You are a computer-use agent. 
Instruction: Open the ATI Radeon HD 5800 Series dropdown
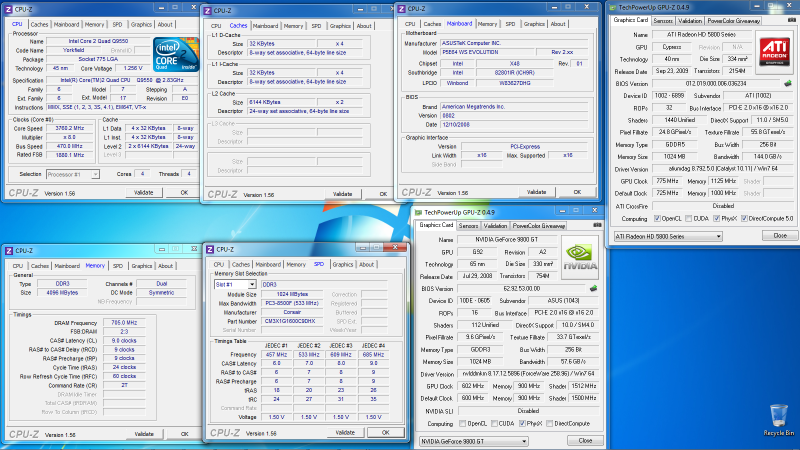pos(668,236)
